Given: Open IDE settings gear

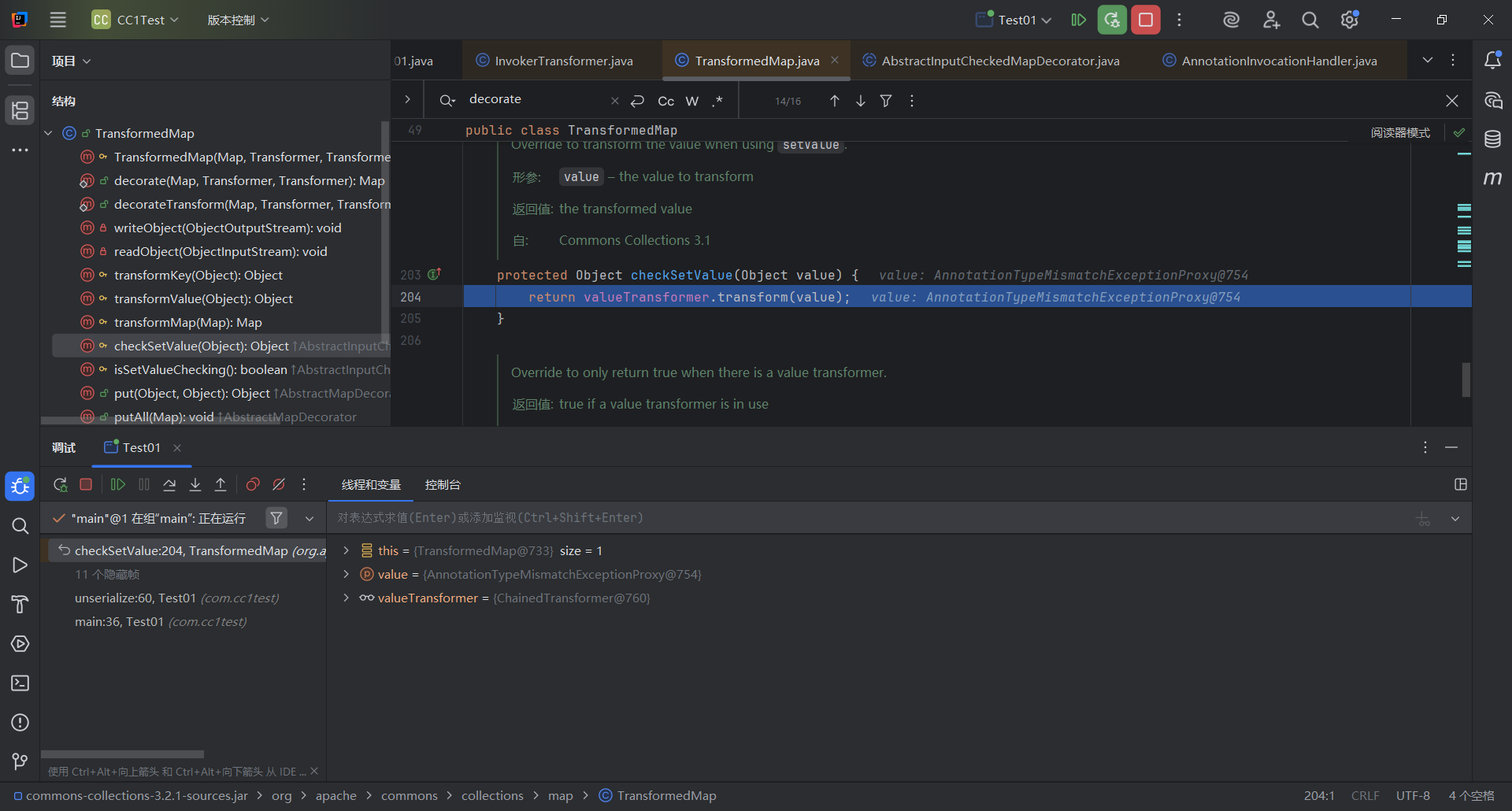Looking at the screenshot, I should [1350, 20].
